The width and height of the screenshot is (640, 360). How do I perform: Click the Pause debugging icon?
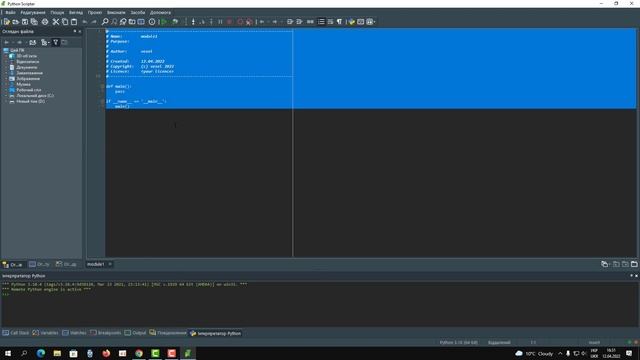tap(220, 22)
